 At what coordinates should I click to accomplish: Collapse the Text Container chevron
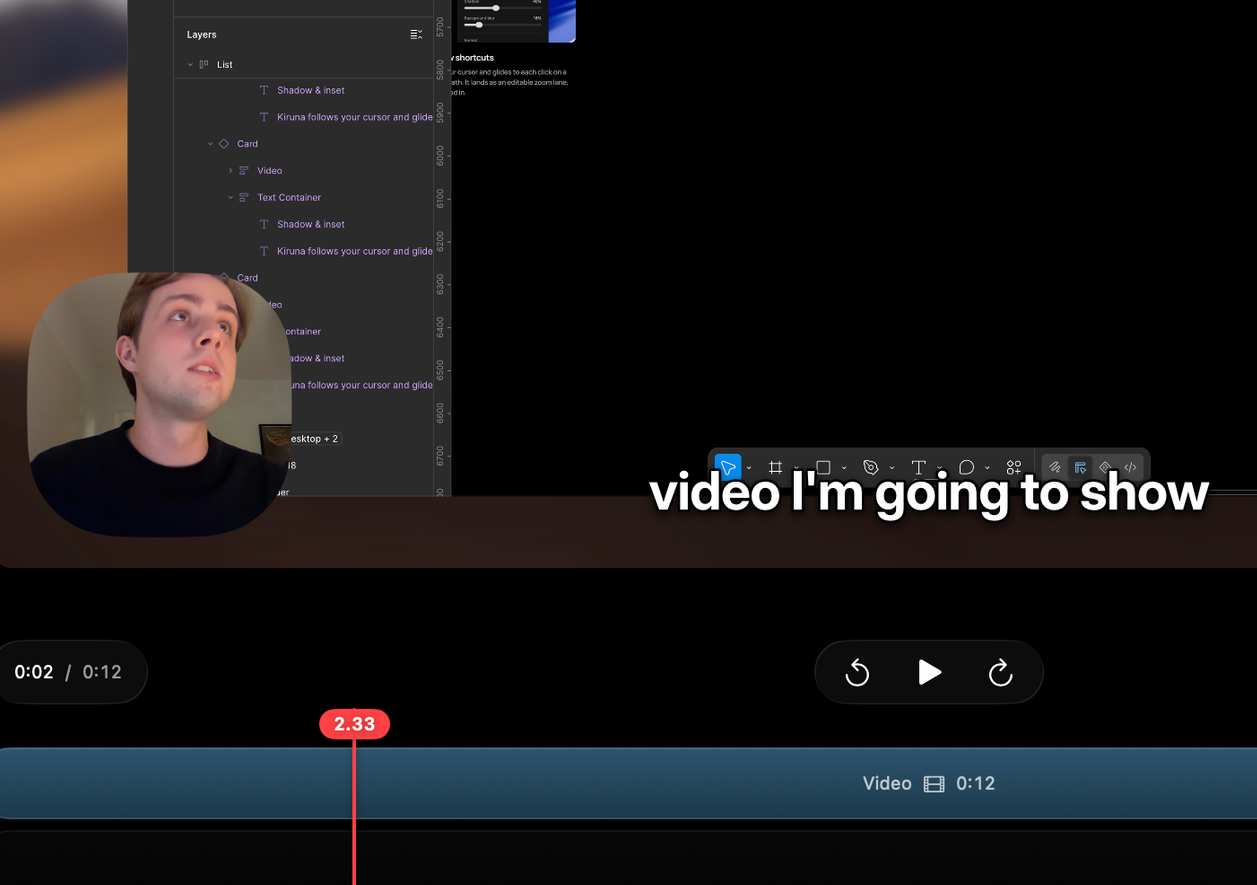click(x=230, y=198)
